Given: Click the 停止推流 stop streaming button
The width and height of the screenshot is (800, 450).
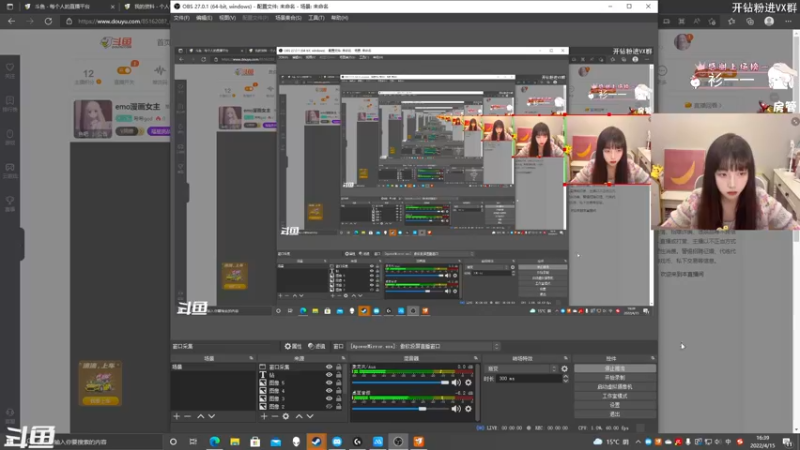Looking at the screenshot, I should click(615, 368).
